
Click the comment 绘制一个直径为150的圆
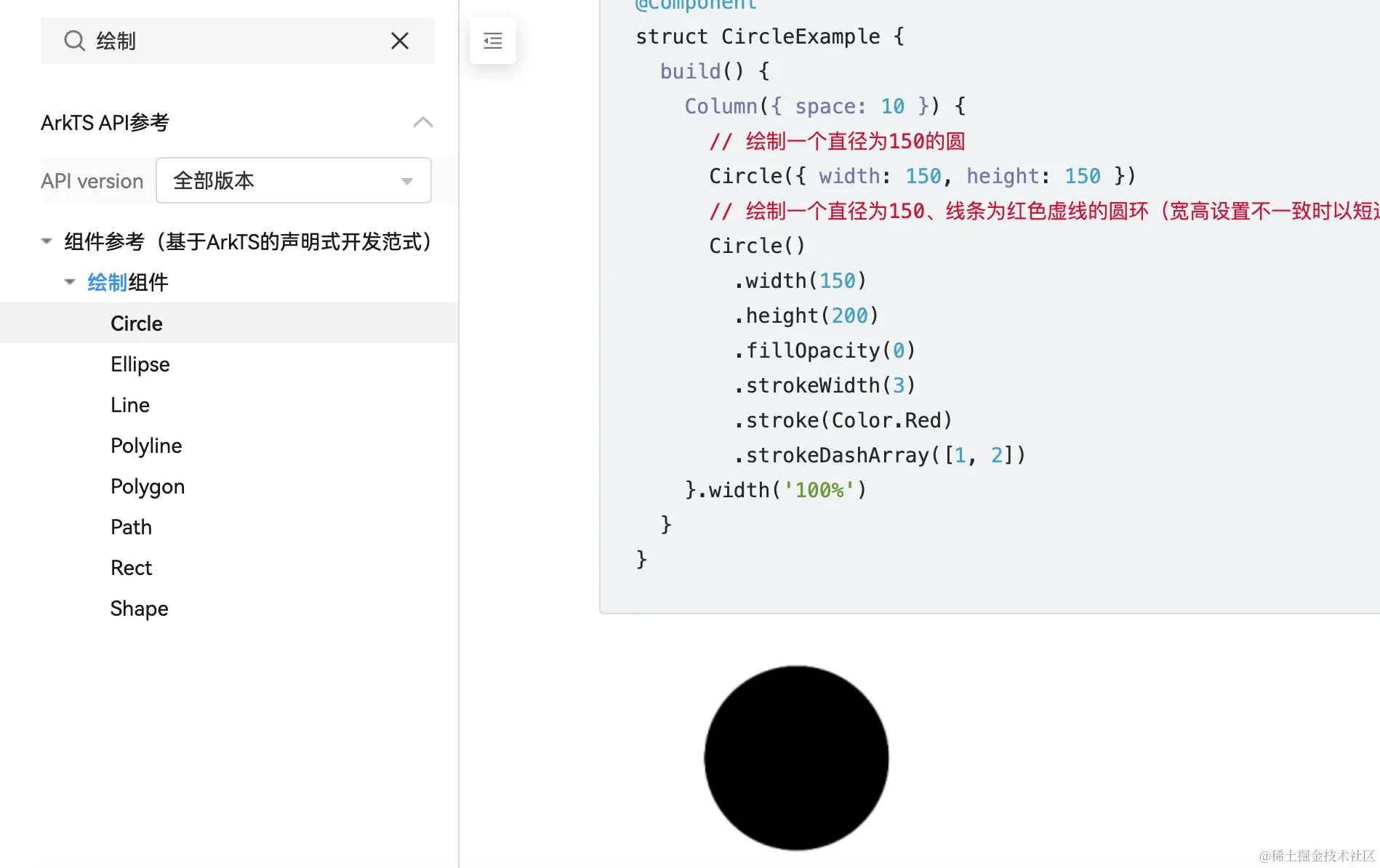click(x=838, y=141)
